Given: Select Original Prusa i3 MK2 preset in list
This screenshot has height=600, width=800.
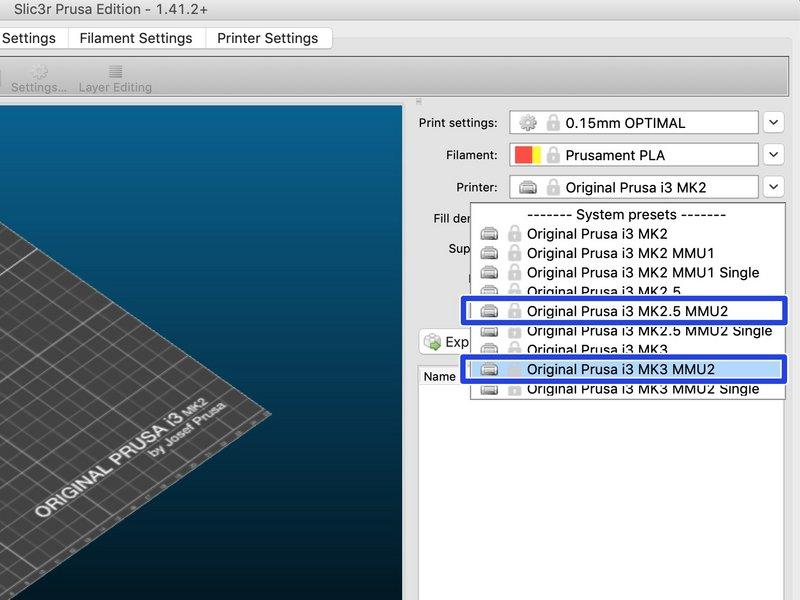Looking at the screenshot, I should coord(628,234).
